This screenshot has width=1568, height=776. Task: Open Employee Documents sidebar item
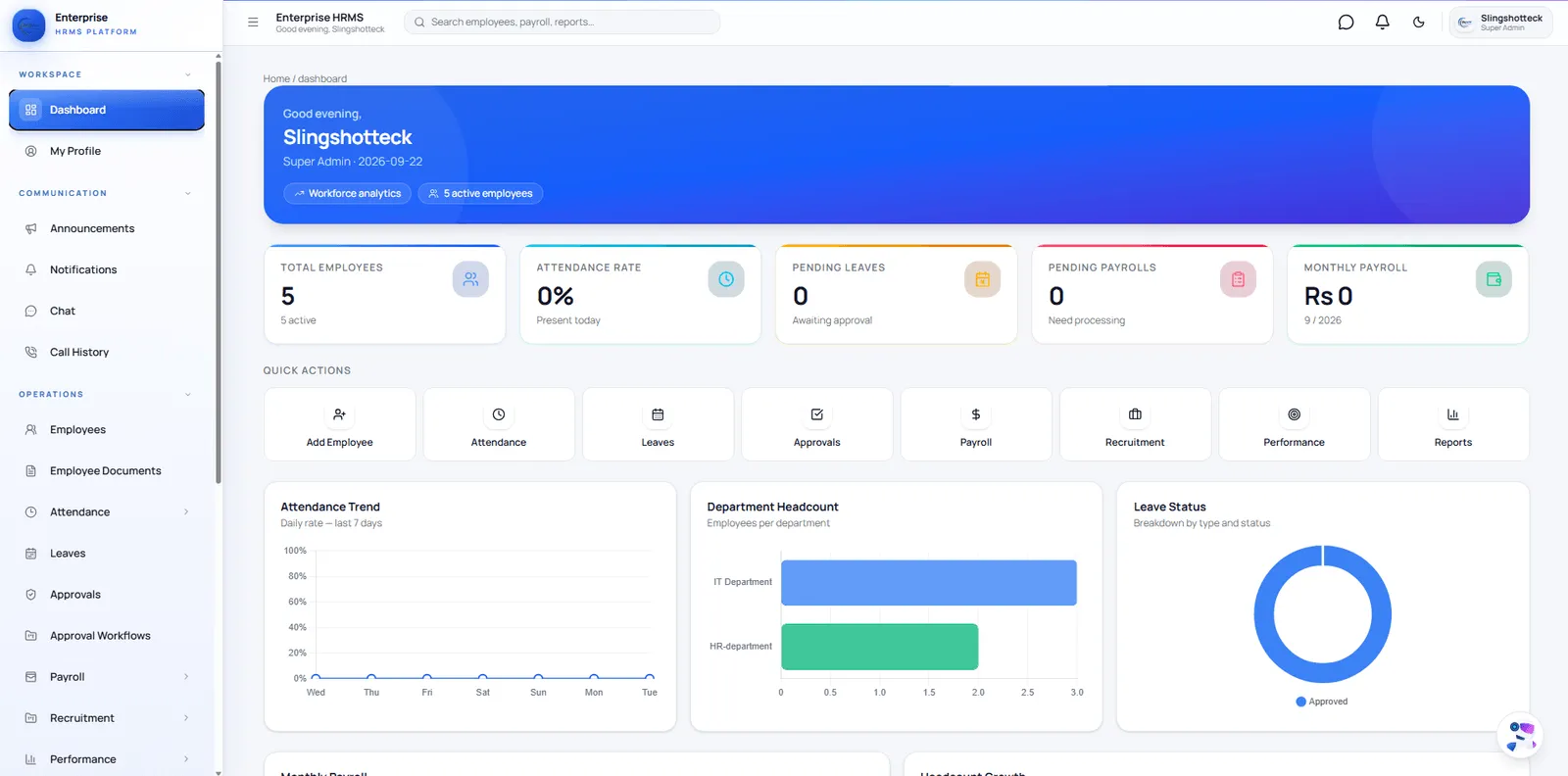click(x=107, y=470)
